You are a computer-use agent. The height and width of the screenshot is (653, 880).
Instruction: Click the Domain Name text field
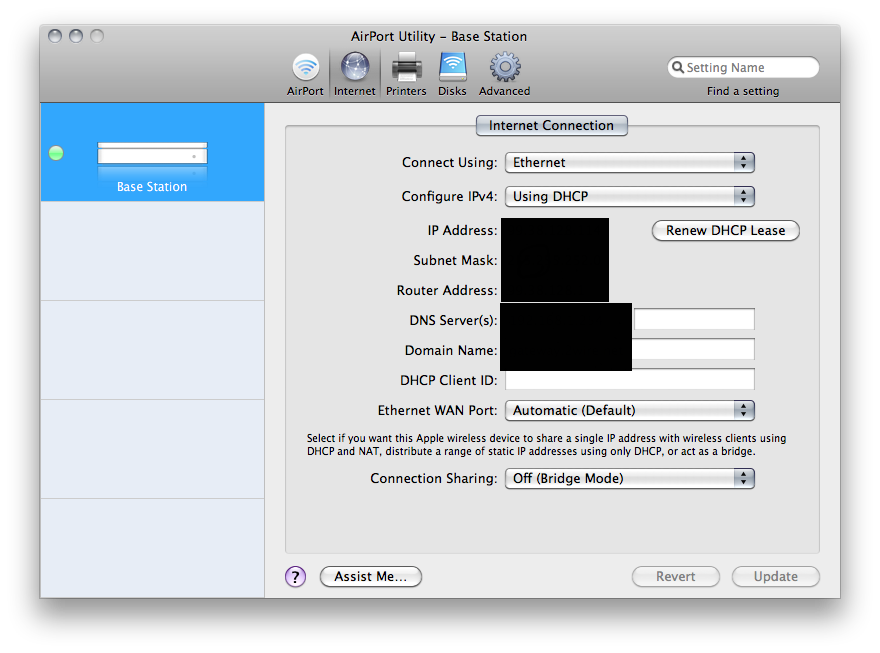point(693,350)
